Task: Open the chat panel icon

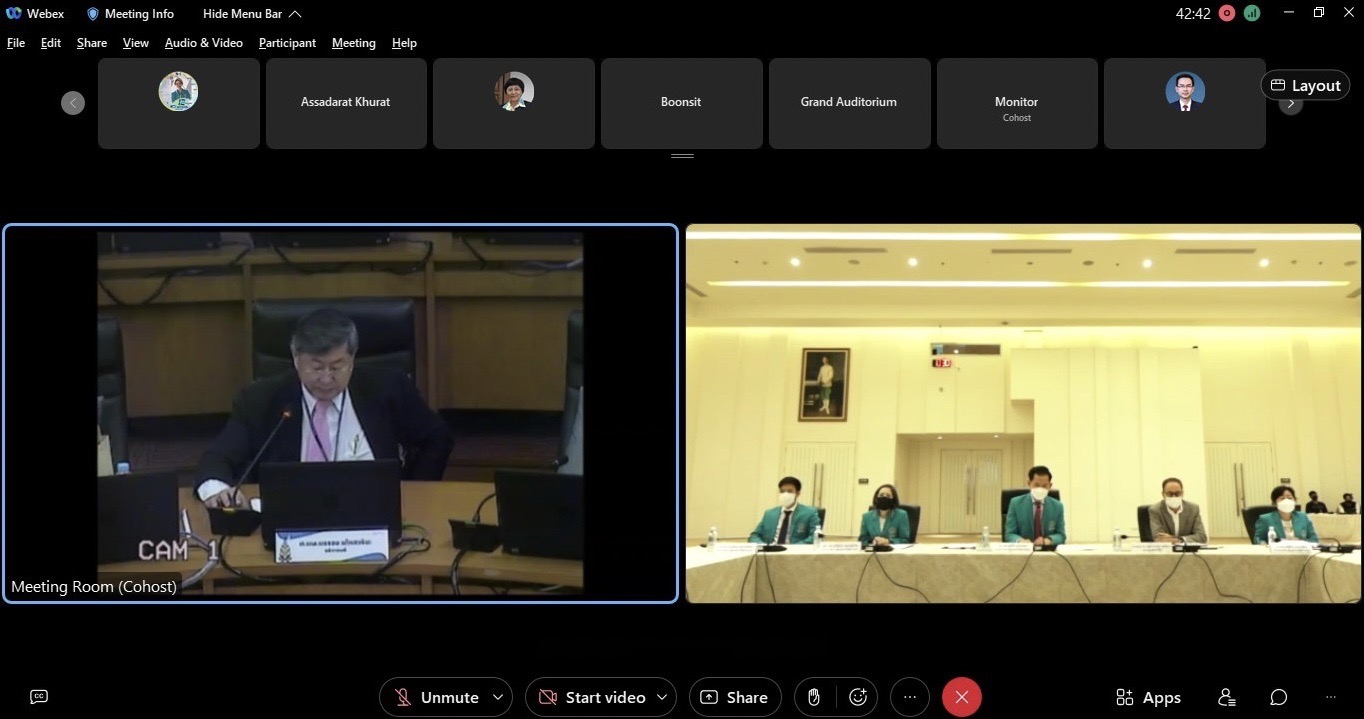Action: pos(1278,697)
